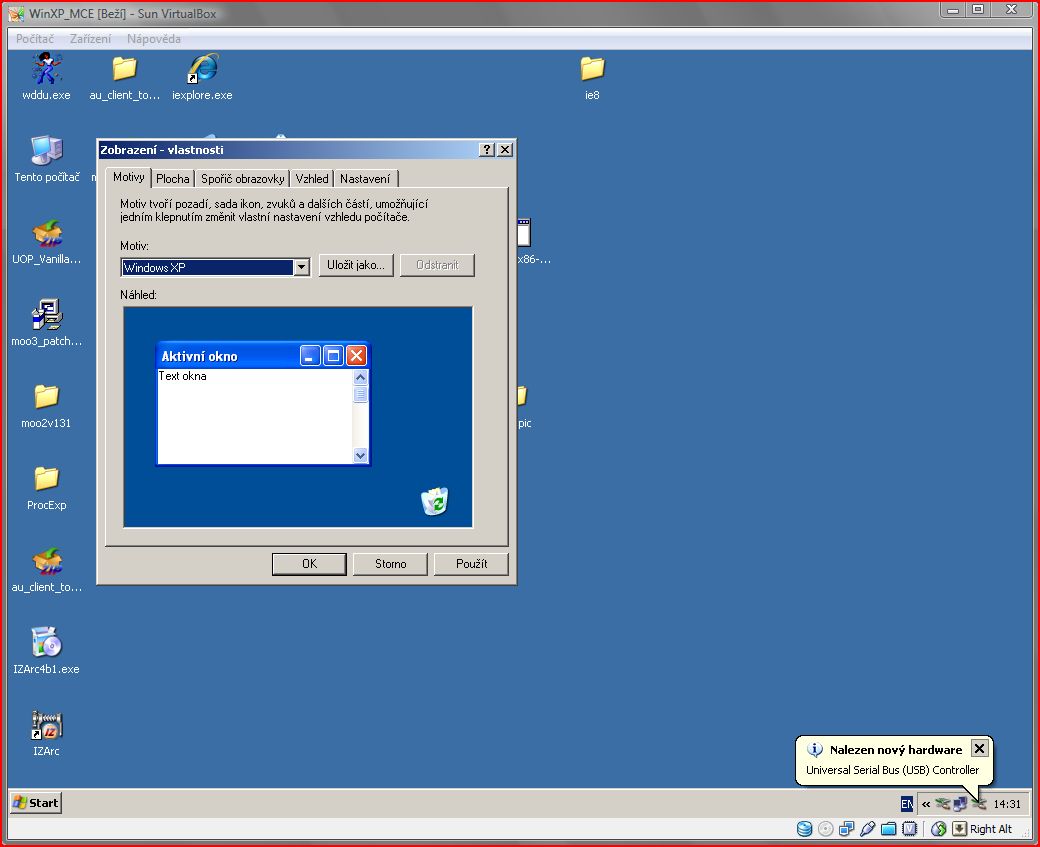This screenshot has width=1040, height=847.
Task: Switch to the Motivy tab
Action: 129,177
